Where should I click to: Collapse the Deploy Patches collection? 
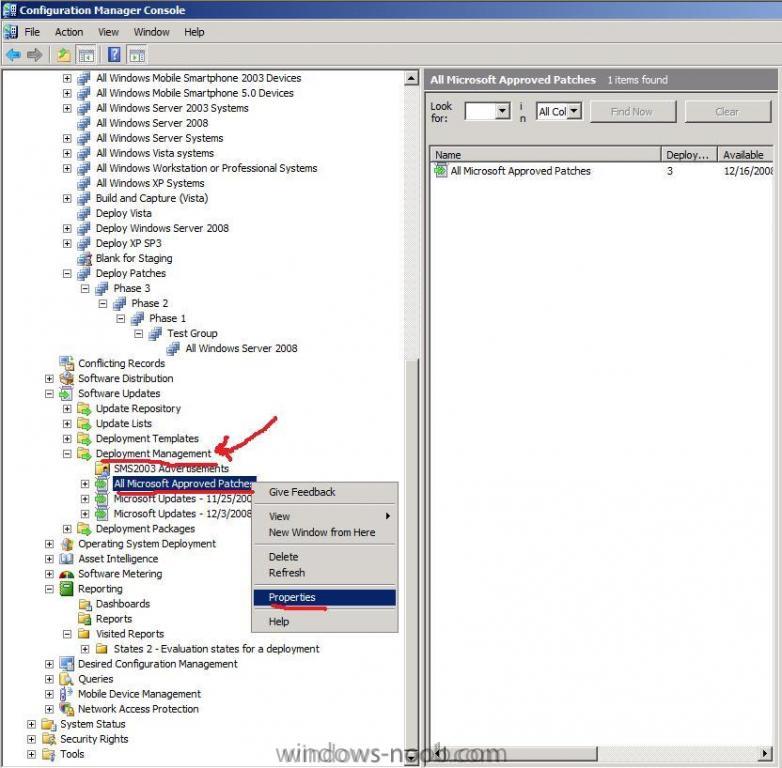[67, 273]
